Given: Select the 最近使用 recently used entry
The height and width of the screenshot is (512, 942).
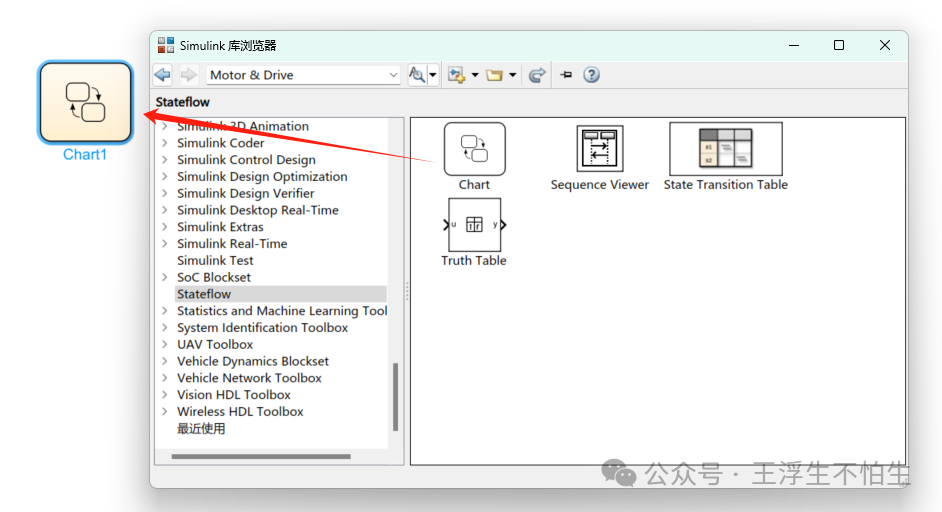Looking at the screenshot, I should (x=201, y=428).
